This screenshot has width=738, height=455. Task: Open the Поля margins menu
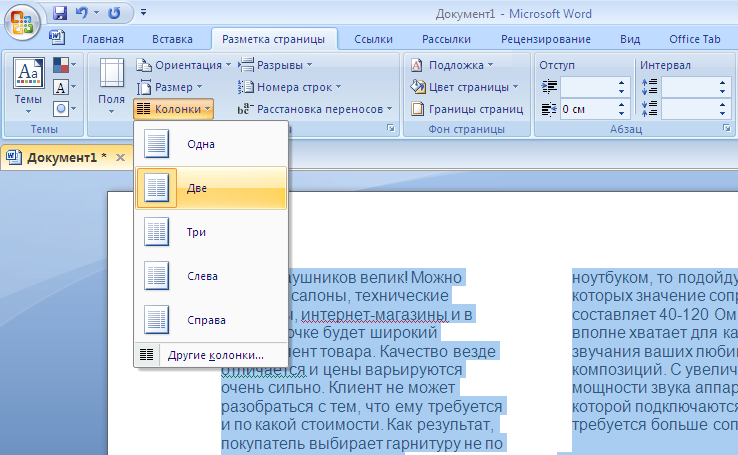(x=112, y=86)
